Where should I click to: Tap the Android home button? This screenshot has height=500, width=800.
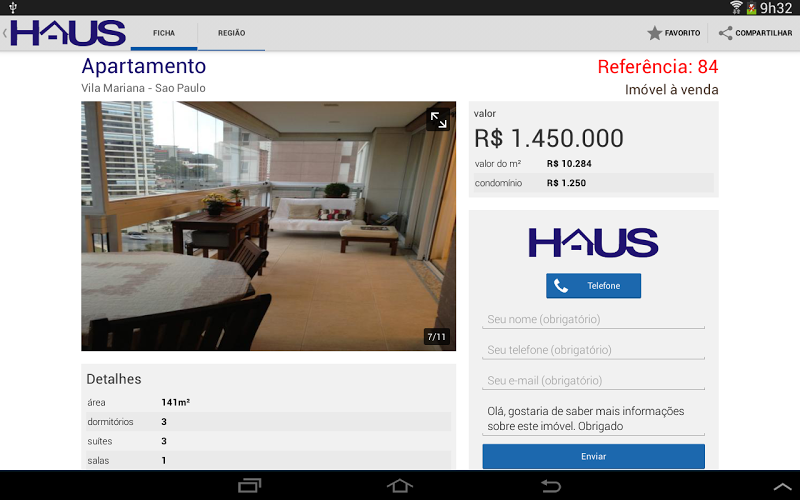(399, 485)
